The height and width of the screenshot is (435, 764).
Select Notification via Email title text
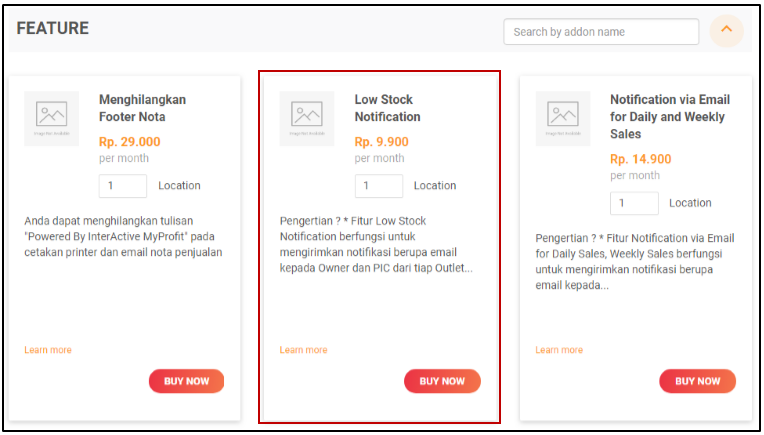[669, 116]
